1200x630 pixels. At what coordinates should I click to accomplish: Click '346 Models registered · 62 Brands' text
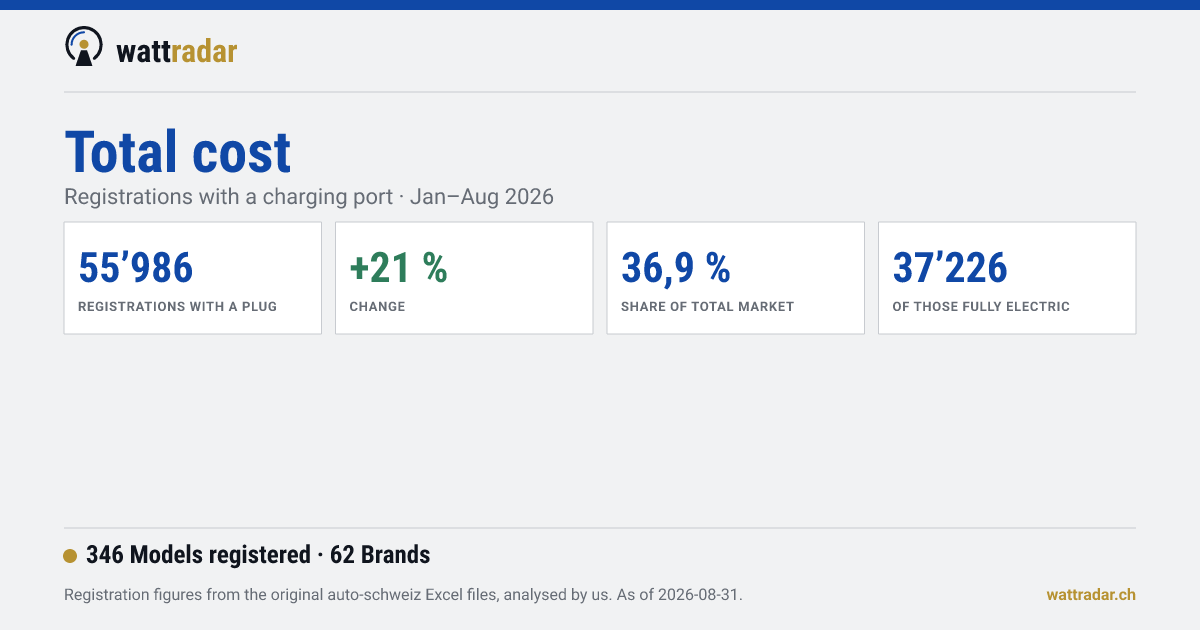258,555
